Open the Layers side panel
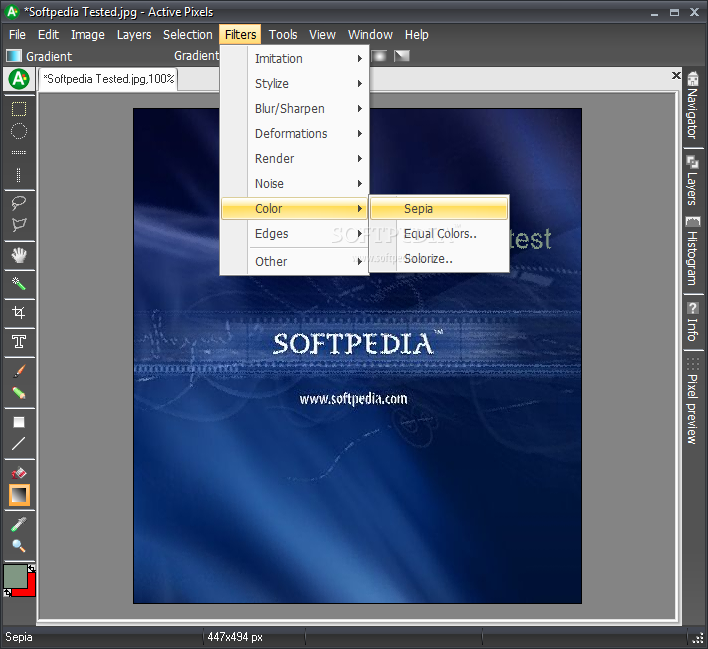The image size is (708, 649). point(693,180)
